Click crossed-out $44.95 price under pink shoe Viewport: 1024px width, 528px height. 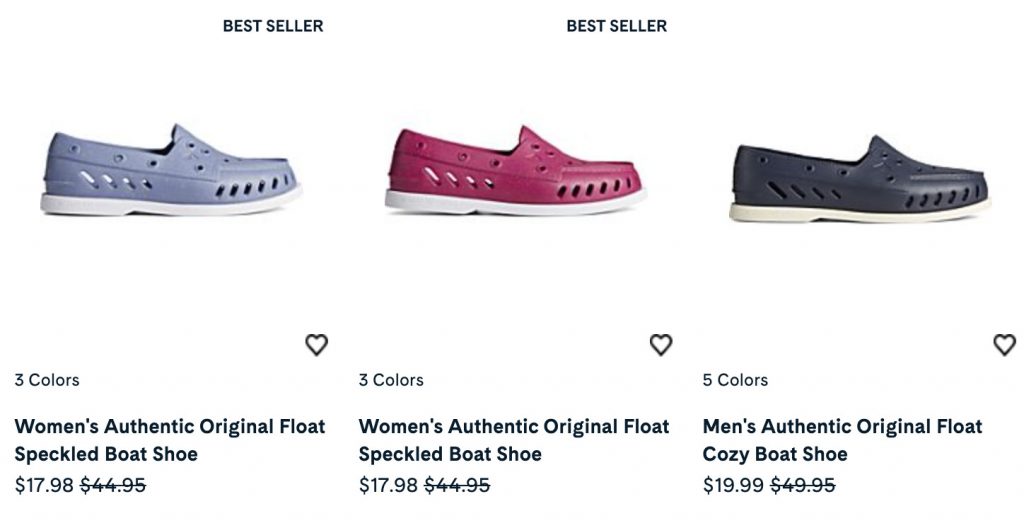[457, 485]
